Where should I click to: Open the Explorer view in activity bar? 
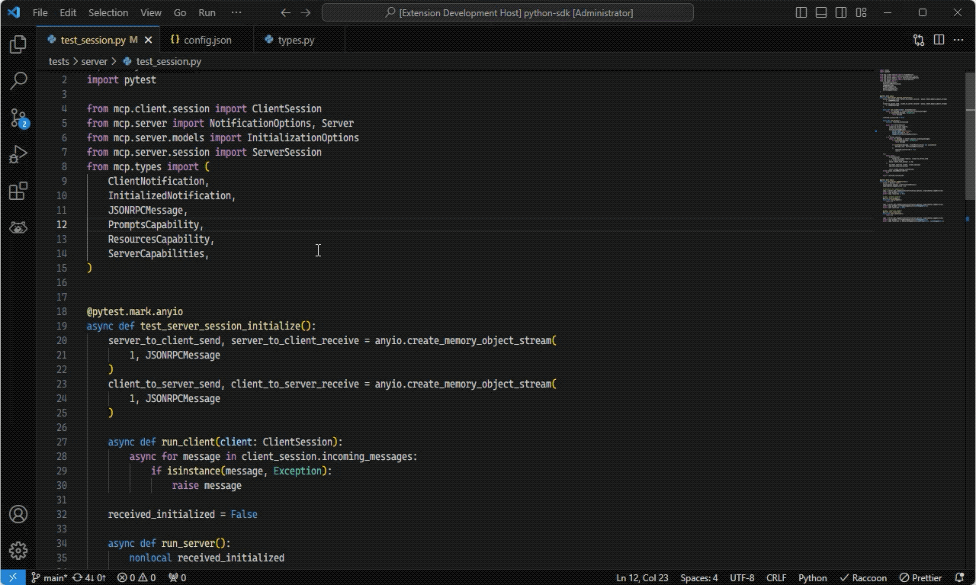18,45
